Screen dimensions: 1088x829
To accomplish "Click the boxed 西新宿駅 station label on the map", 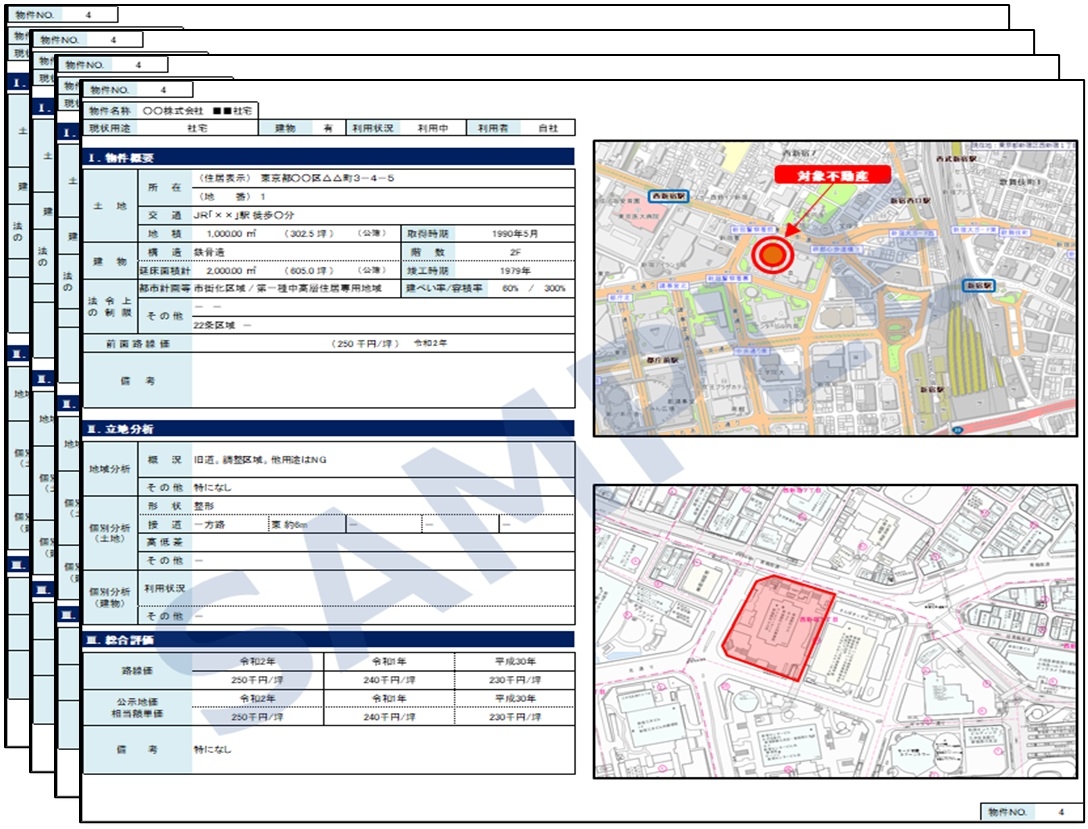I will (668, 196).
